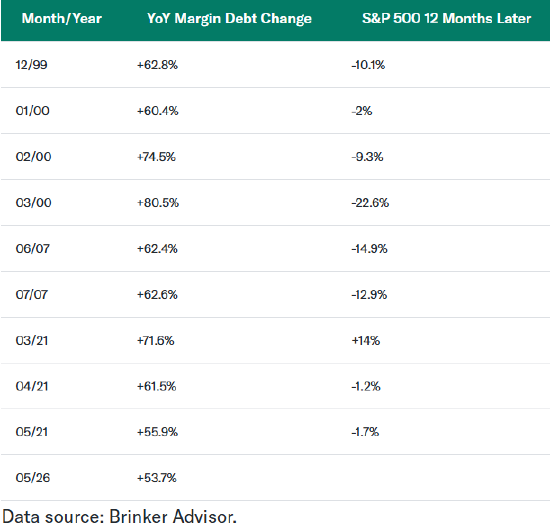550x530 pixels.
Task: Click the -14.9% S&P 500 return
Action: pos(369,249)
